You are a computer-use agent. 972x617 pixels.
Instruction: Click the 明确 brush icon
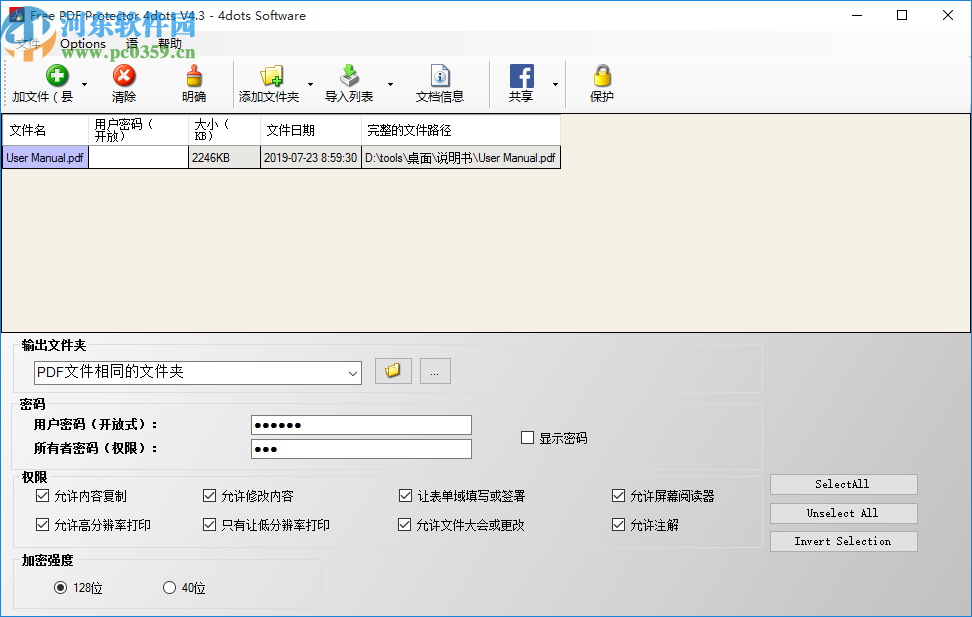(192, 74)
